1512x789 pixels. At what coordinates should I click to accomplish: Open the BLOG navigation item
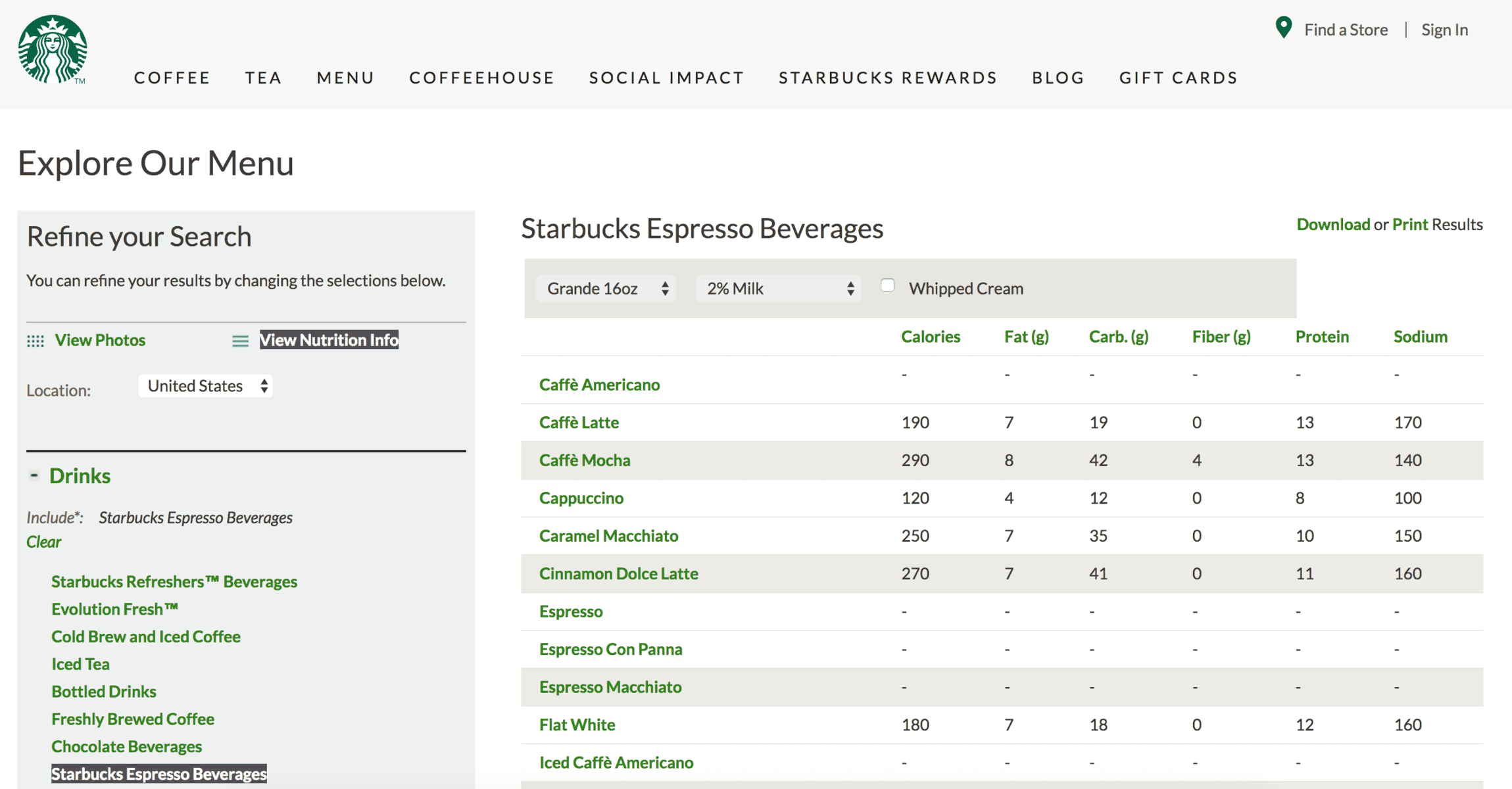1059,78
